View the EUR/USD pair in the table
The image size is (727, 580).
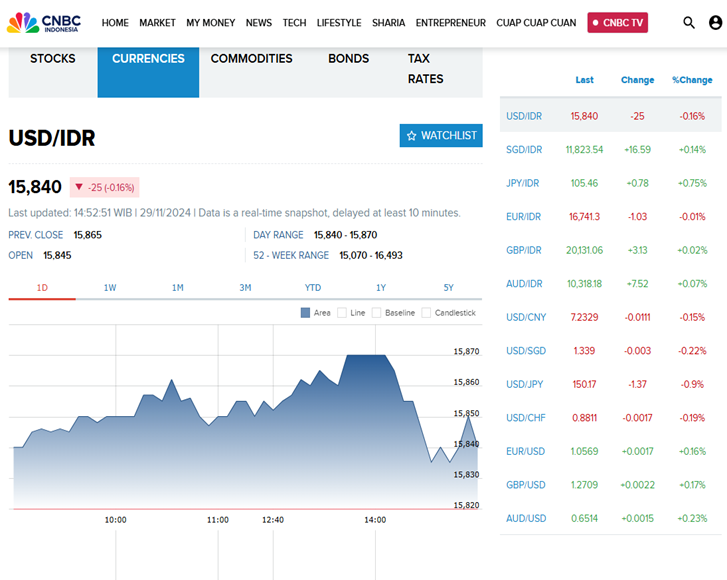525,451
